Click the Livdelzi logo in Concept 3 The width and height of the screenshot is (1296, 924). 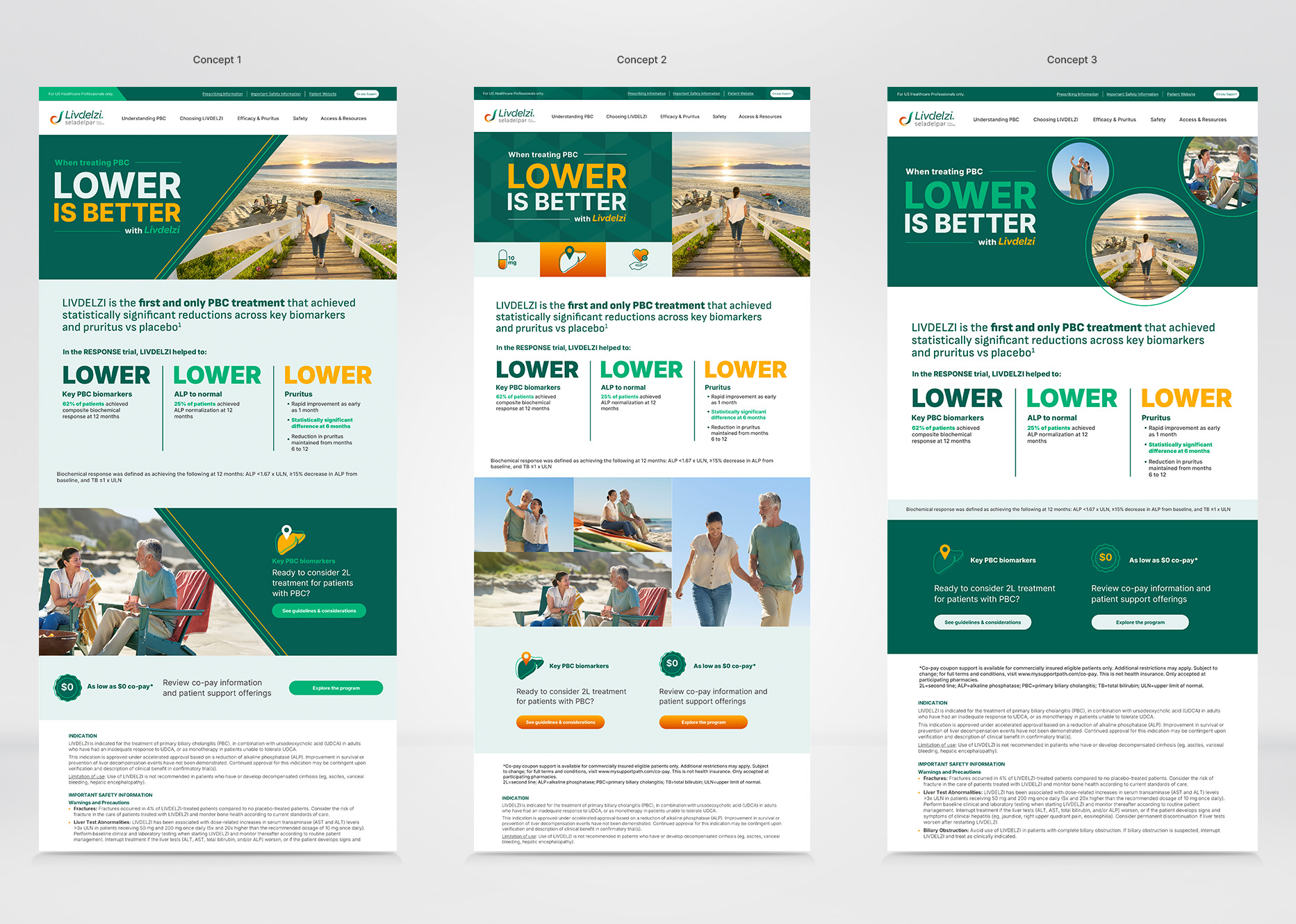[x=927, y=119]
